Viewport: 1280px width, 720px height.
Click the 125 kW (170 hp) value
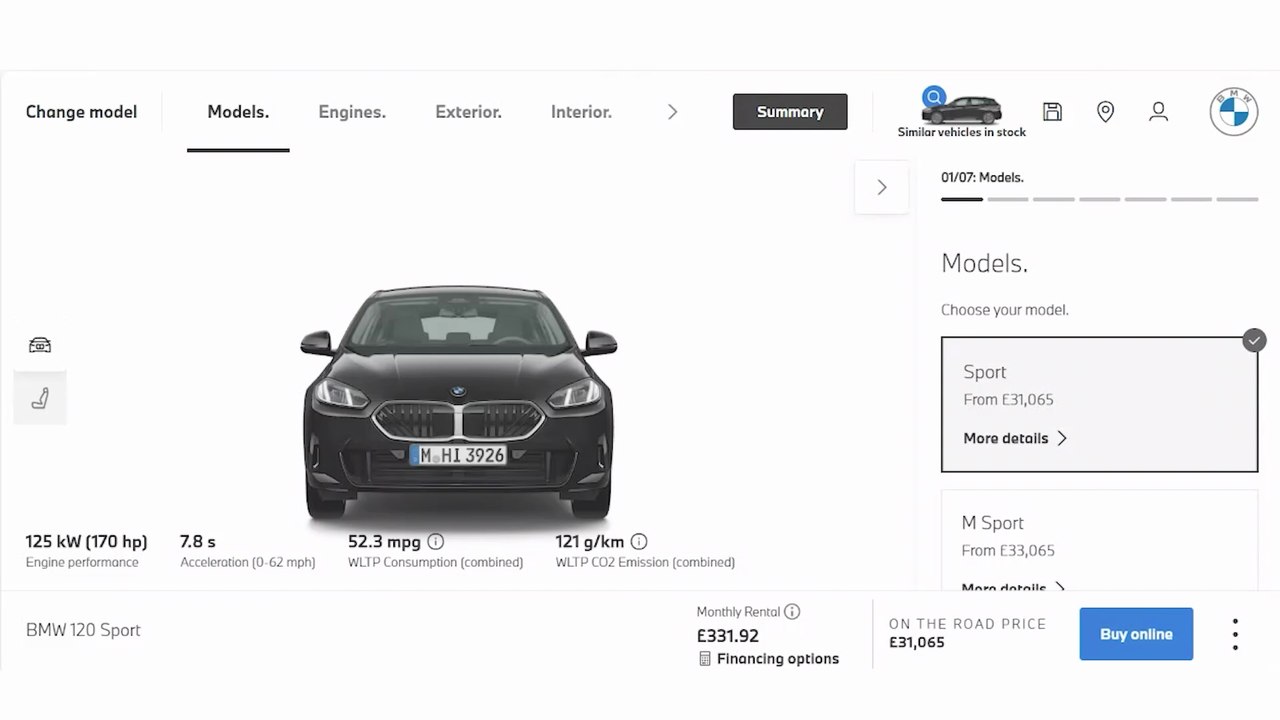(86, 541)
